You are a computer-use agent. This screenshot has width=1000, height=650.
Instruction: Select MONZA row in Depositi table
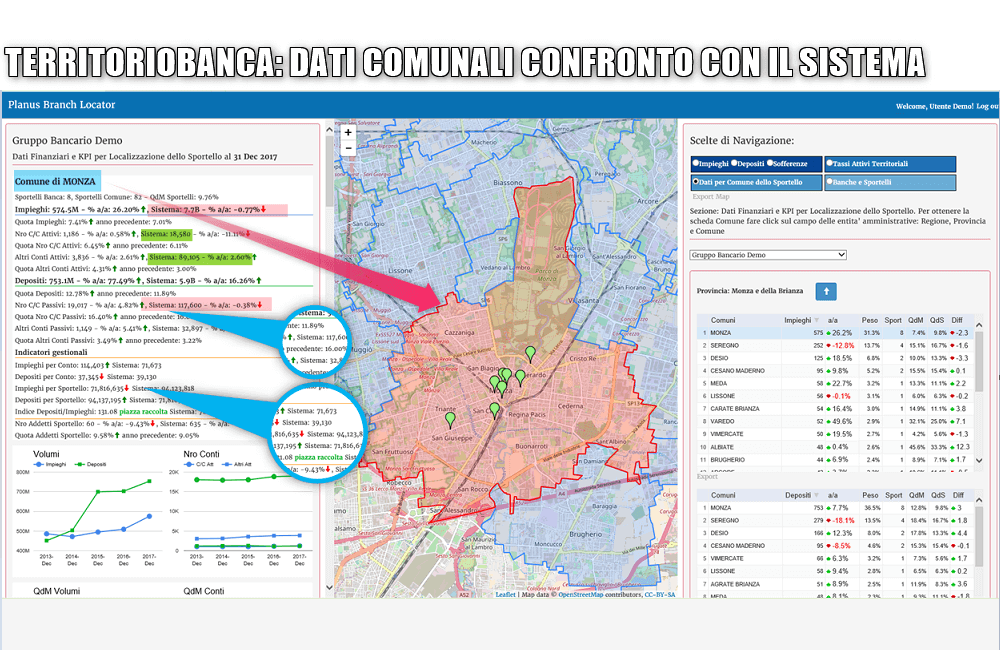(834, 508)
